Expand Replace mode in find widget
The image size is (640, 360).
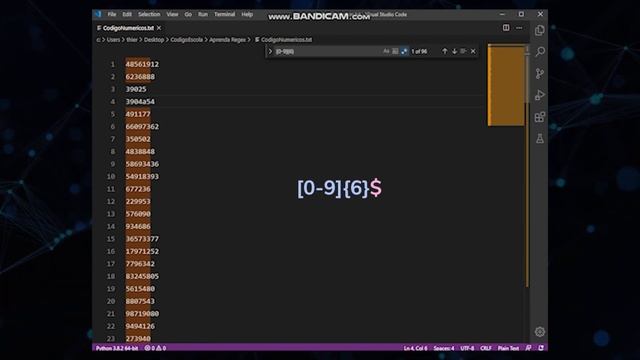click(x=270, y=51)
